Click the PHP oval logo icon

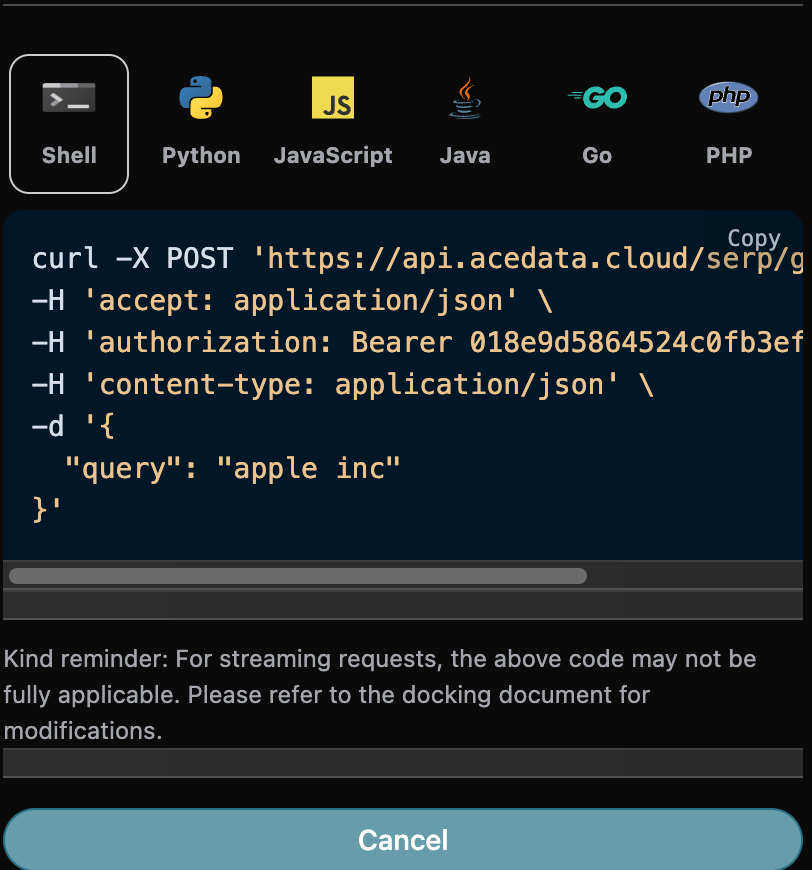pos(728,98)
